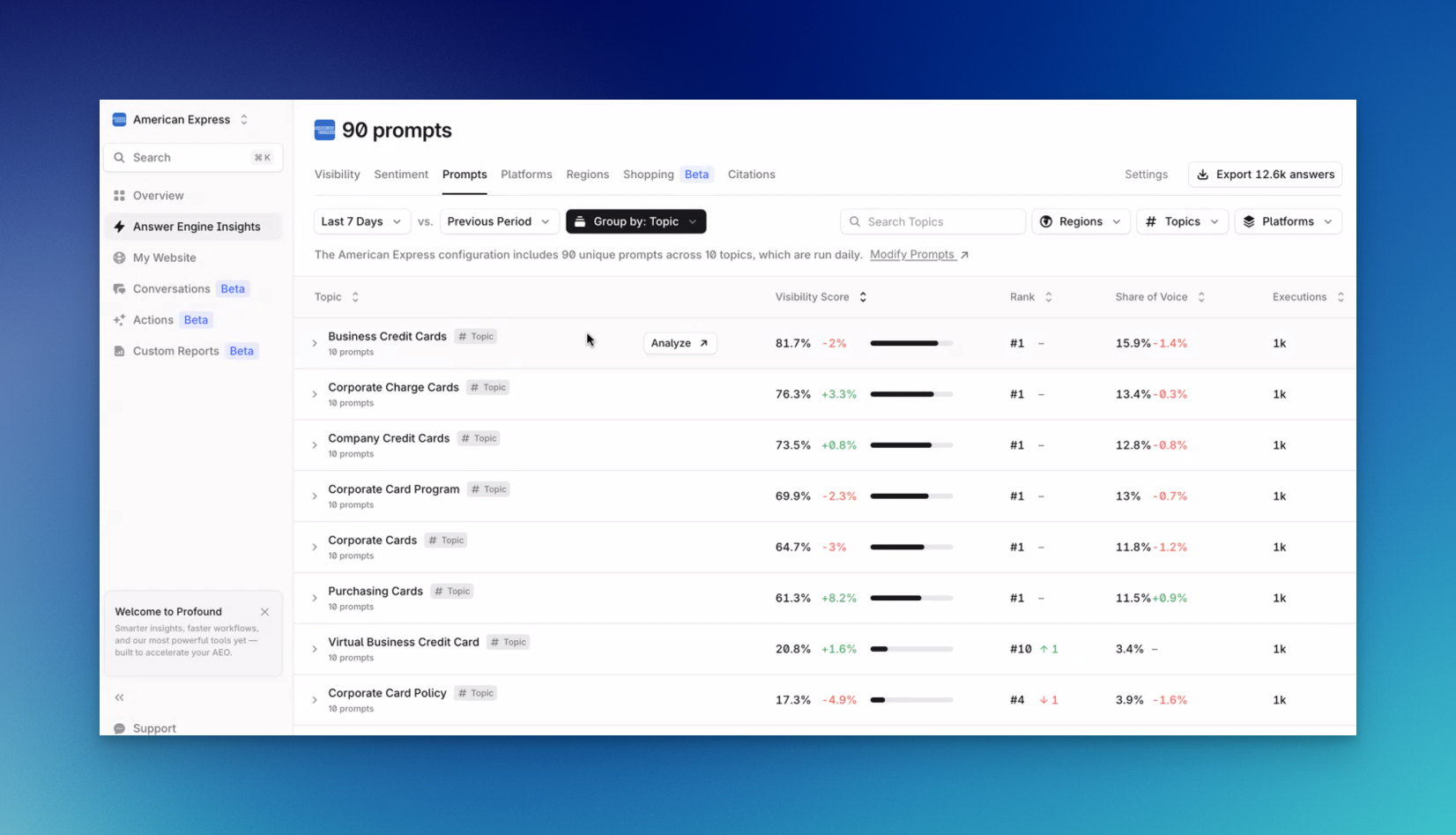Viewport: 1456px width, 835px height.
Task: Click the Topic tag on Corporate Cards
Action: (x=446, y=541)
